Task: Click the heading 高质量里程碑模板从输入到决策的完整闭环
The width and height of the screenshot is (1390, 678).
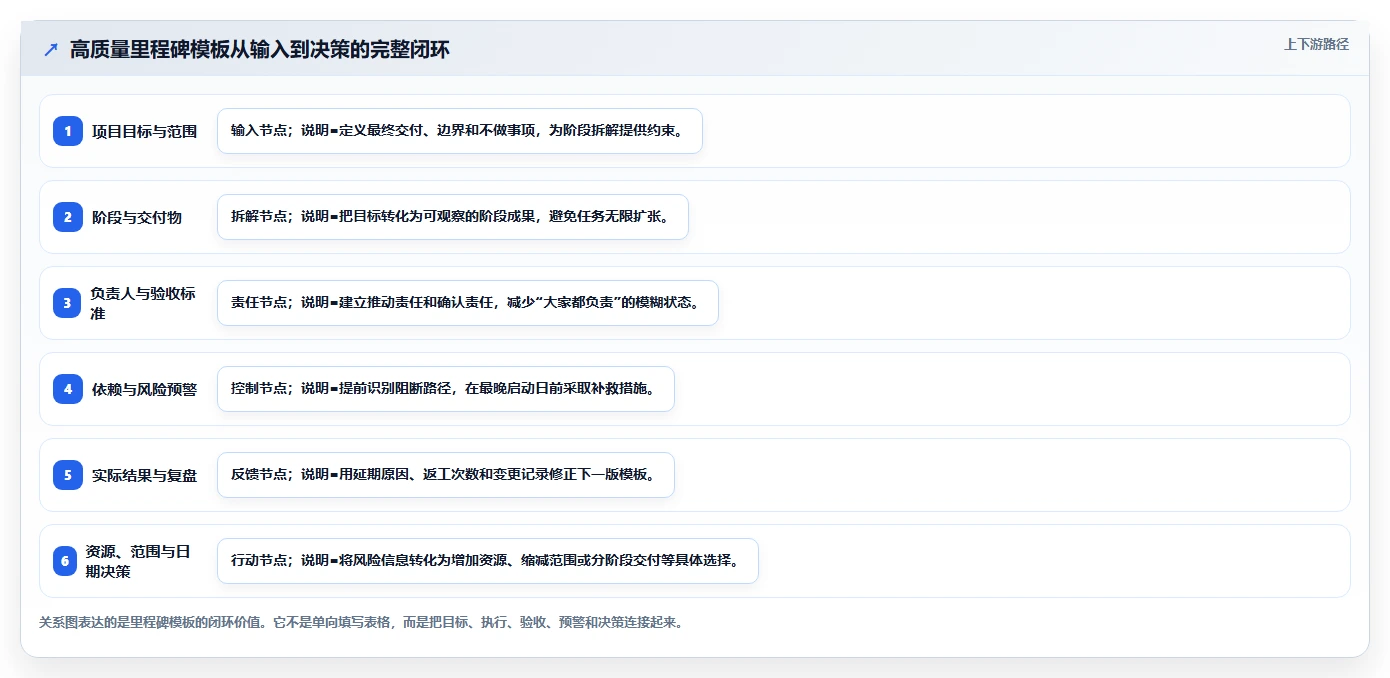Action: click(x=260, y=50)
